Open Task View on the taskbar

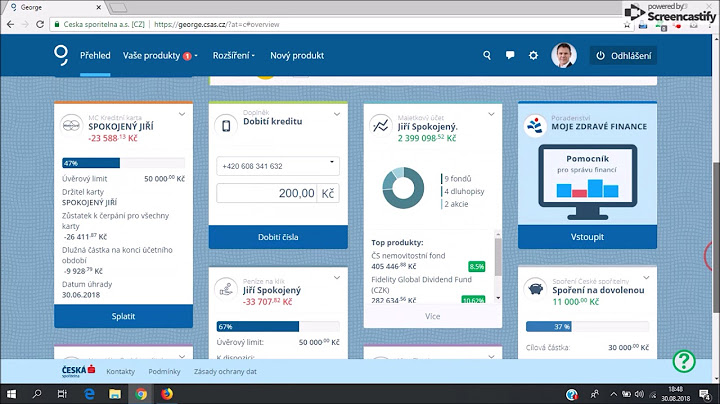click(x=62, y=394)
